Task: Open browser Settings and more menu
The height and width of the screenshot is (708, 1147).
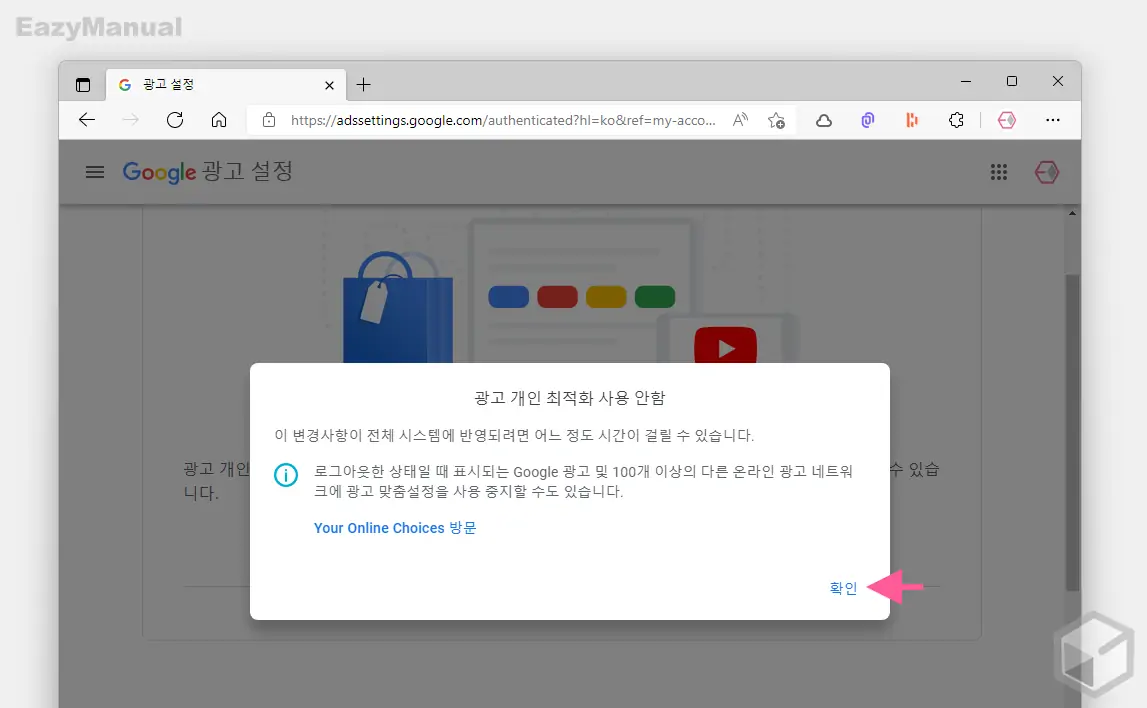Action: [x=1053, y=120]
